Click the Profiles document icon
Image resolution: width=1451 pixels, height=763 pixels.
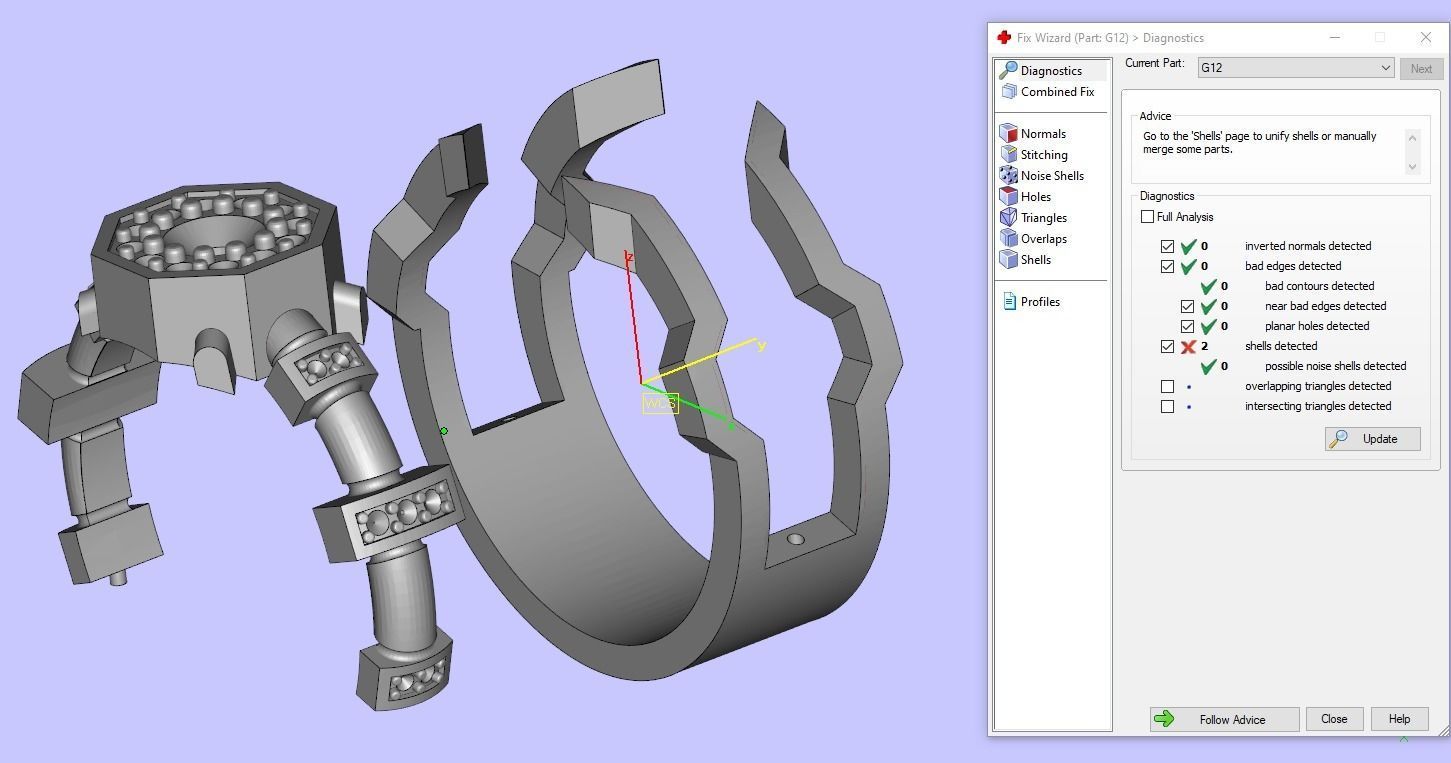tap(1009, 301)
